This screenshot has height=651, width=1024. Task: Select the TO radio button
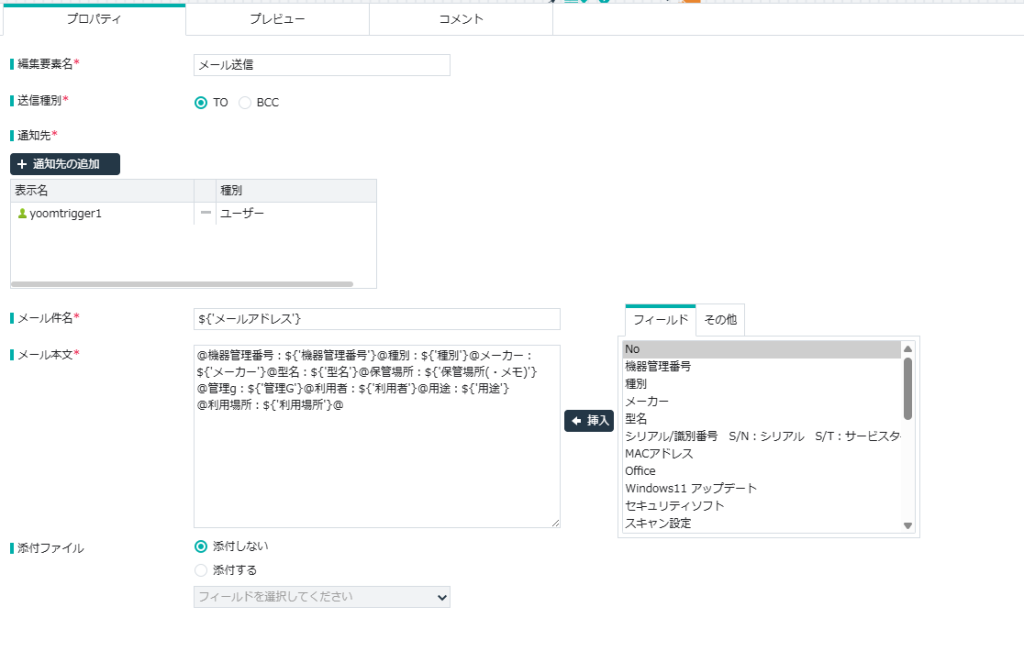point(201,102)
